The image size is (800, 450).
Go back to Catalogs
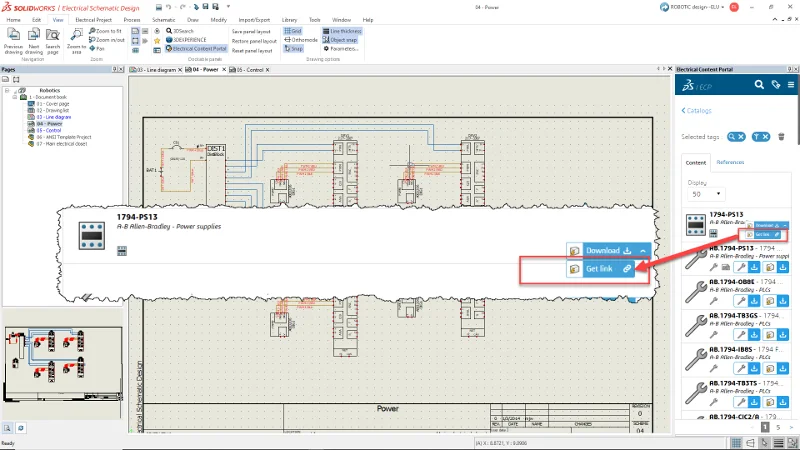coord(697,110)
